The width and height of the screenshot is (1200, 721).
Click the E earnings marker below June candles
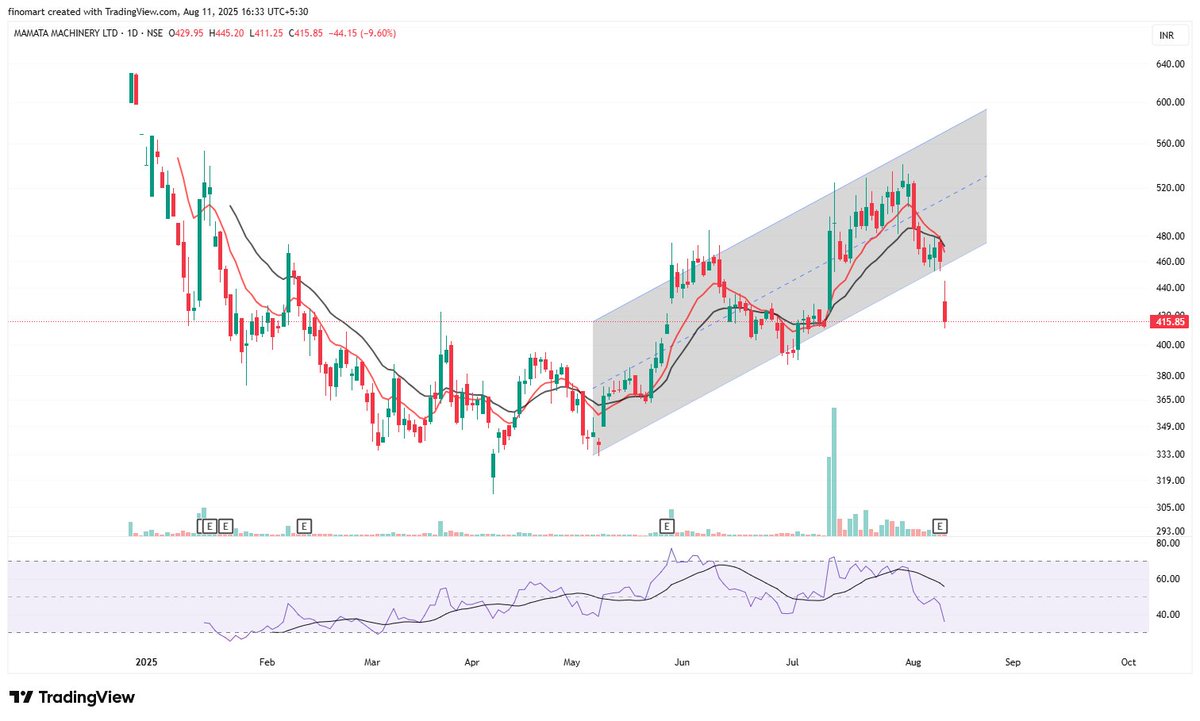coord(666,525)
